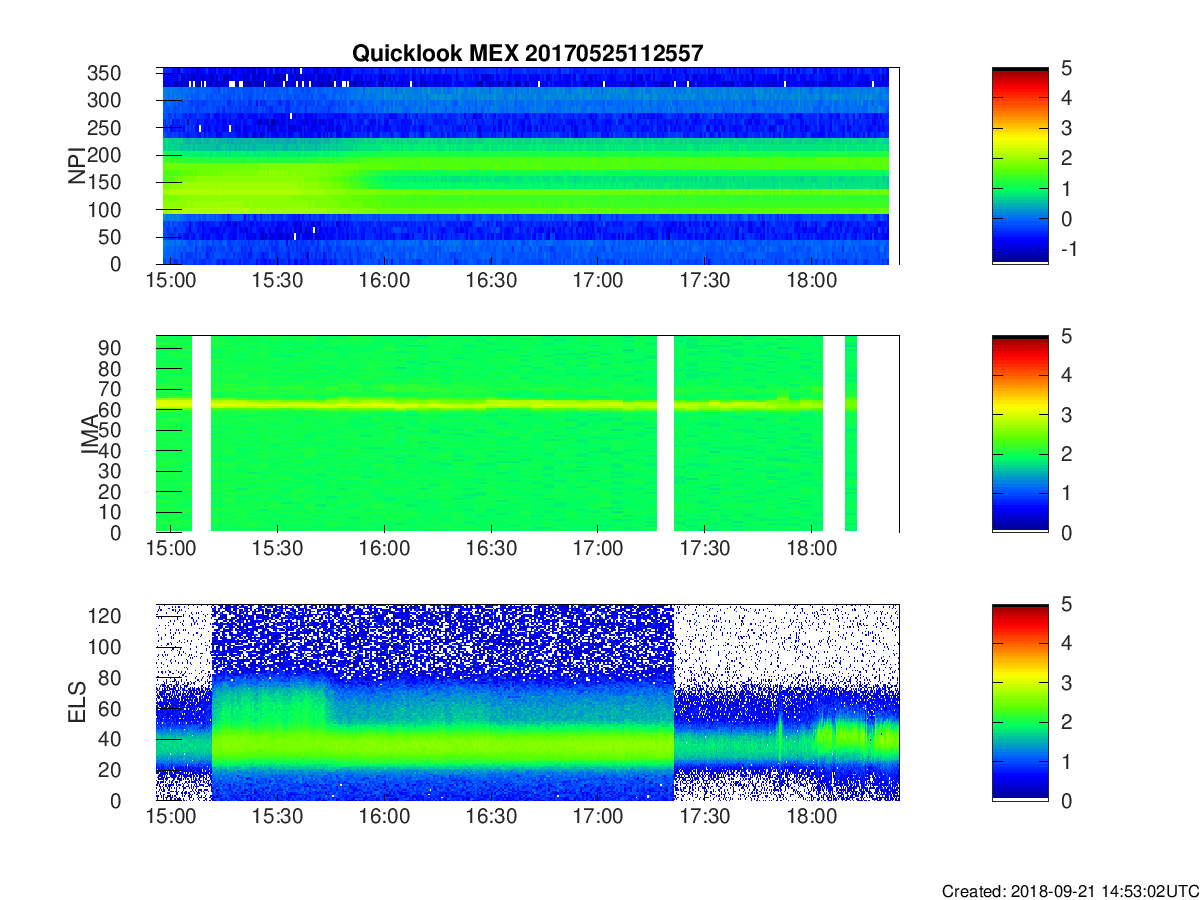Select the NPI spectrogram plot area
The height and width of the screenshot is (900, 1200).
pyautogui.click(x=527, y=166)
